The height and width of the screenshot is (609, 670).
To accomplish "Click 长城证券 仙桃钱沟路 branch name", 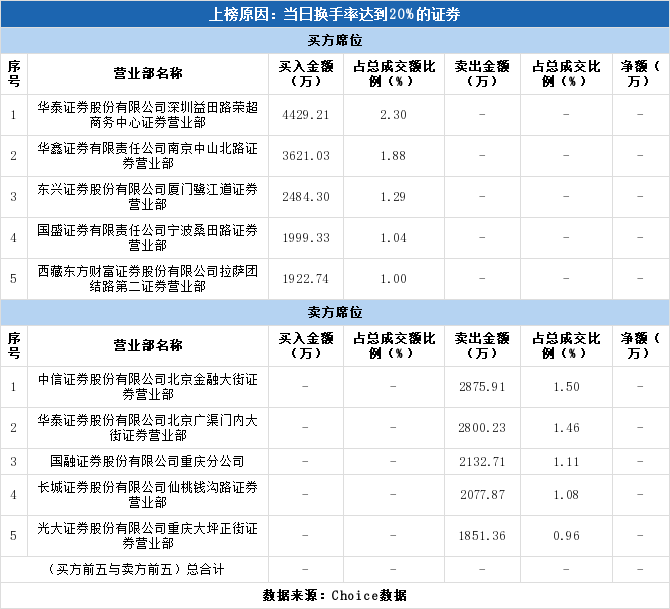I will tap(148, 495).
